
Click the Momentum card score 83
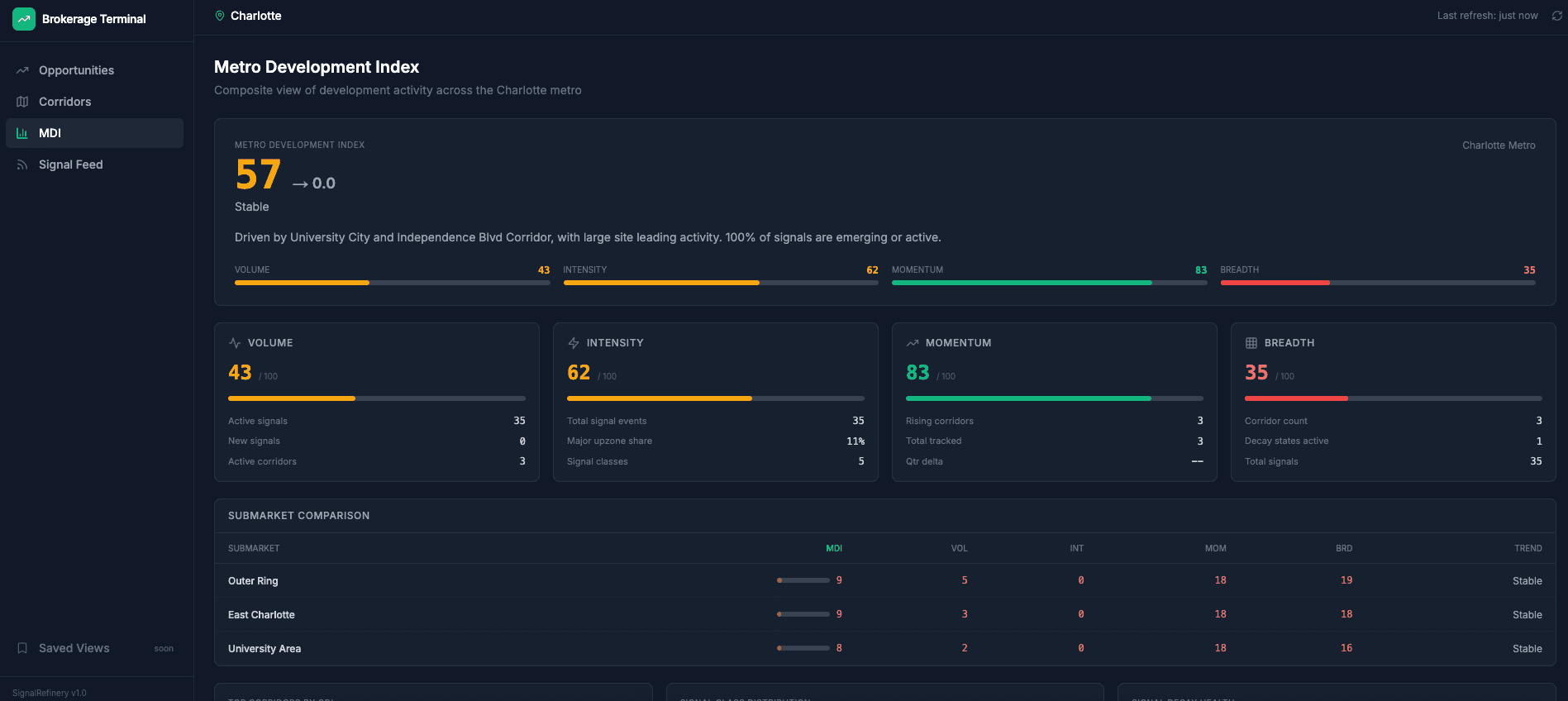[917, 373]
